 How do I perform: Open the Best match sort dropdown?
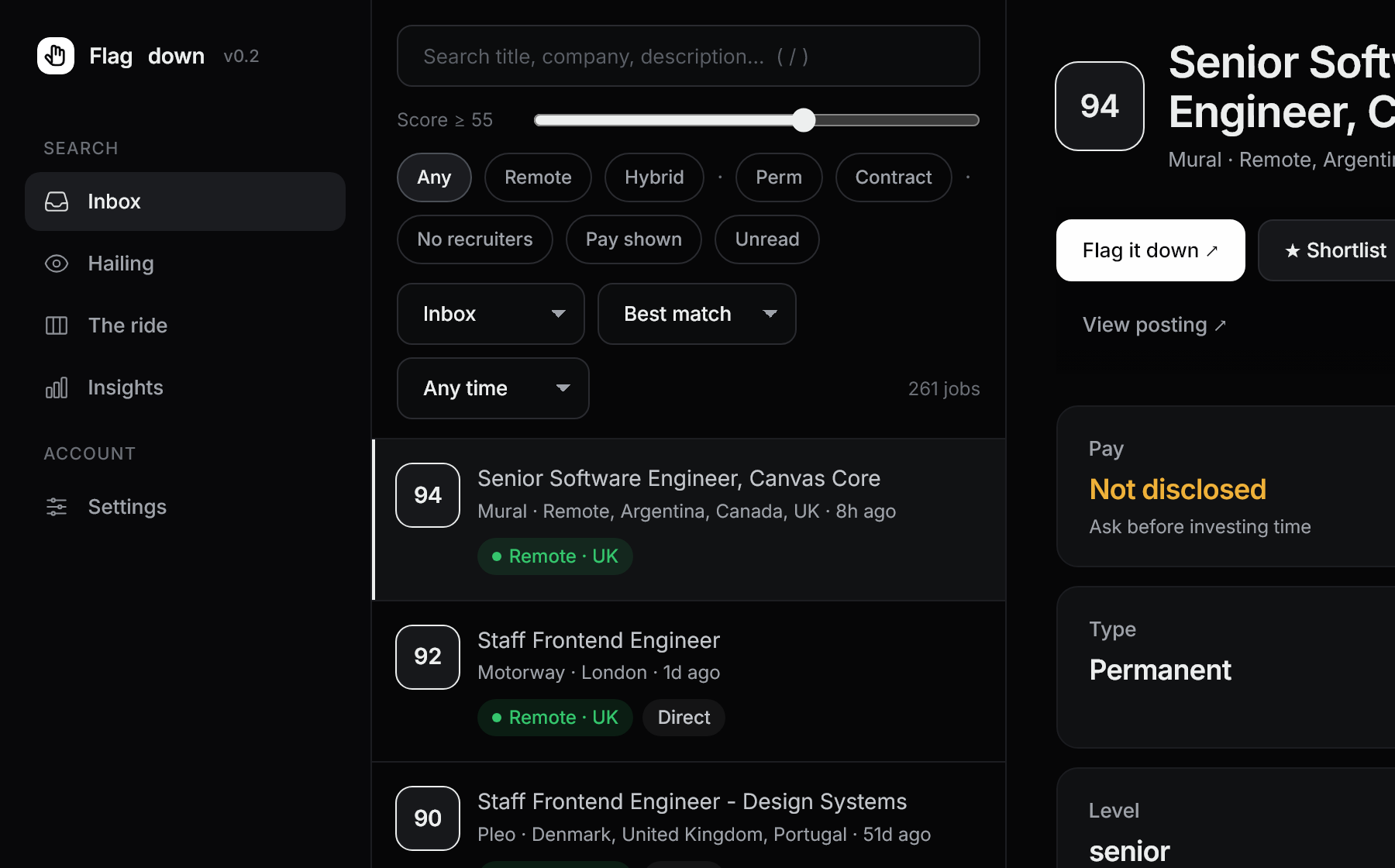697,314
